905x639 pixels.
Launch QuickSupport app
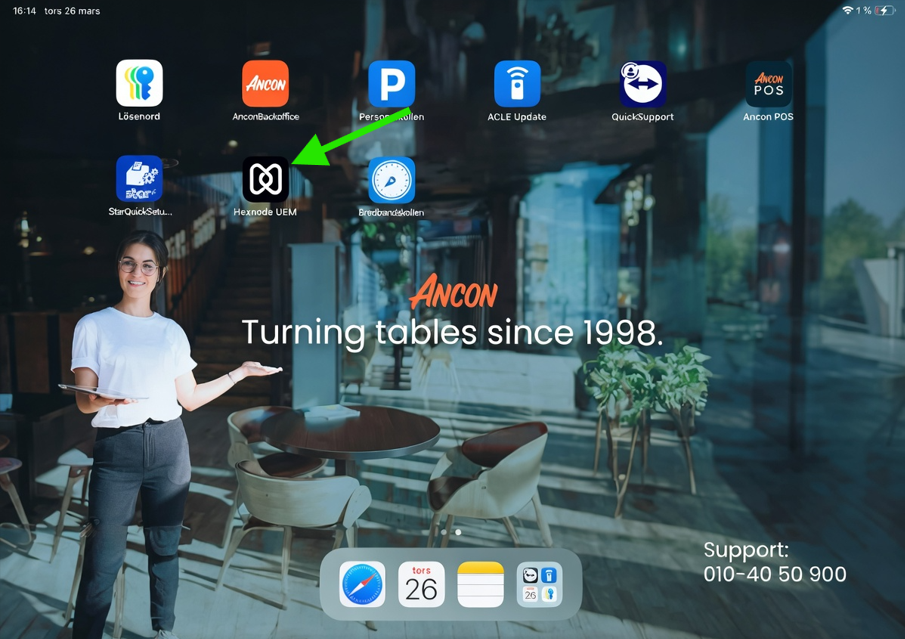[x=643, y=84]
